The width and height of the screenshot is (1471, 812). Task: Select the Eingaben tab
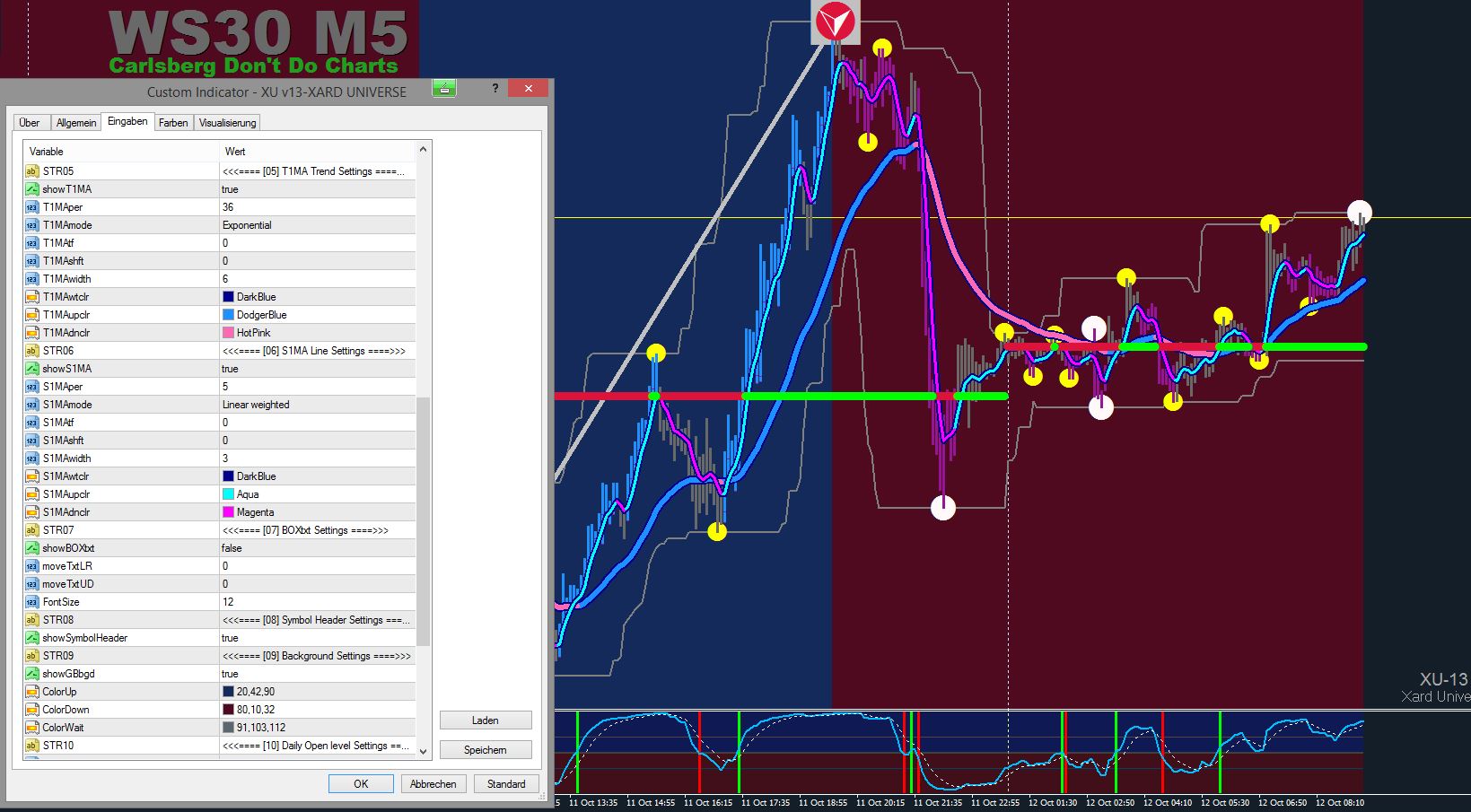[x=127, y=121]
